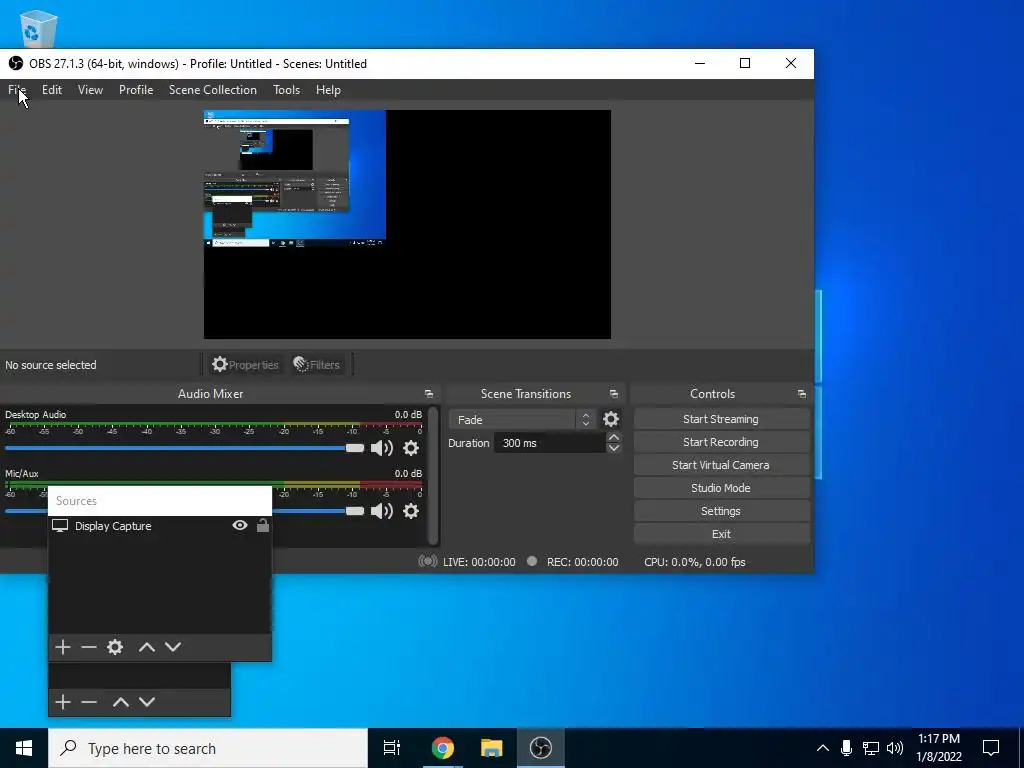Open Task View on the taskbar
Screen dimensions: 1024x768
click(x=392, y=748)
